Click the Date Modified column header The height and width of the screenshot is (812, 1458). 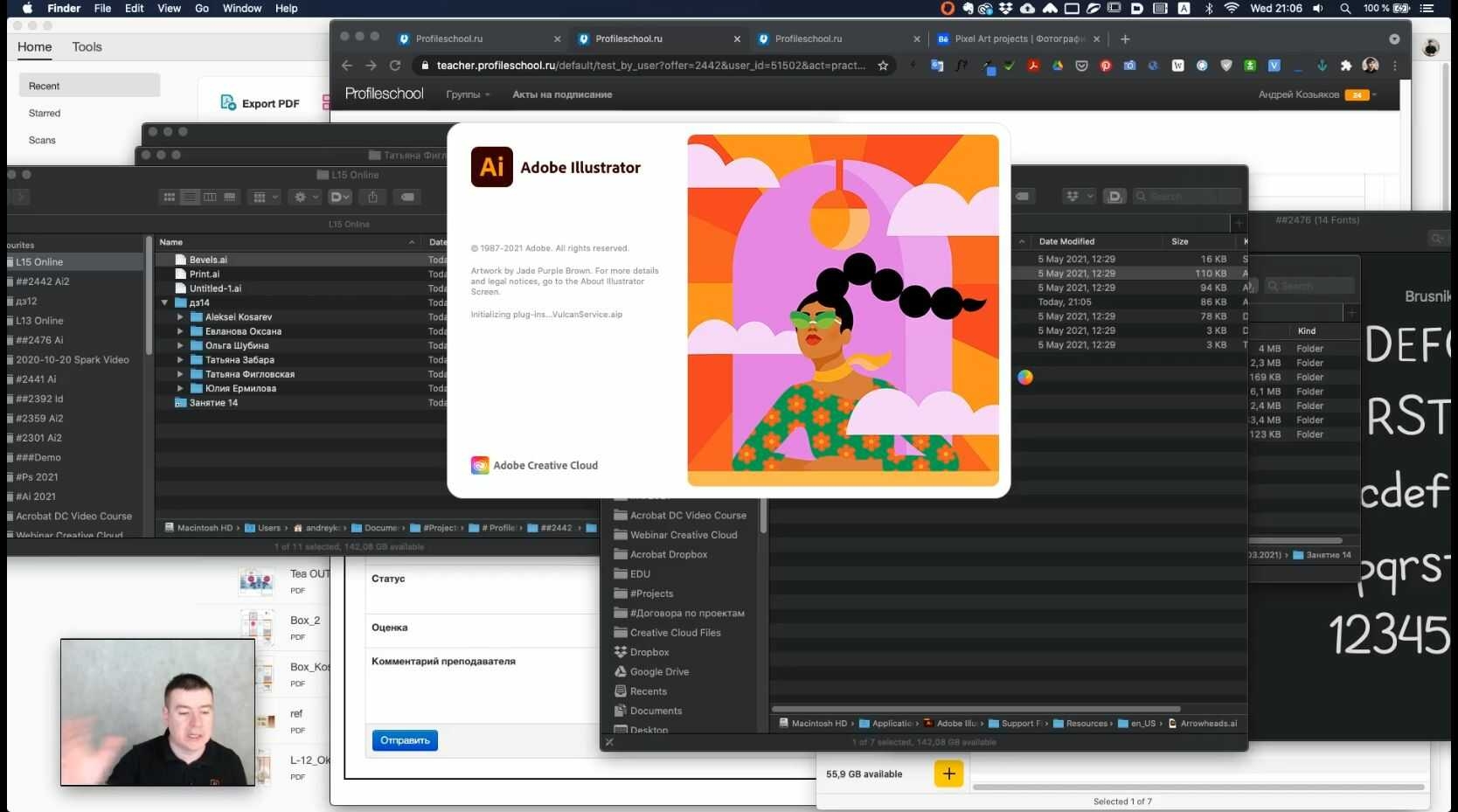1066,241
